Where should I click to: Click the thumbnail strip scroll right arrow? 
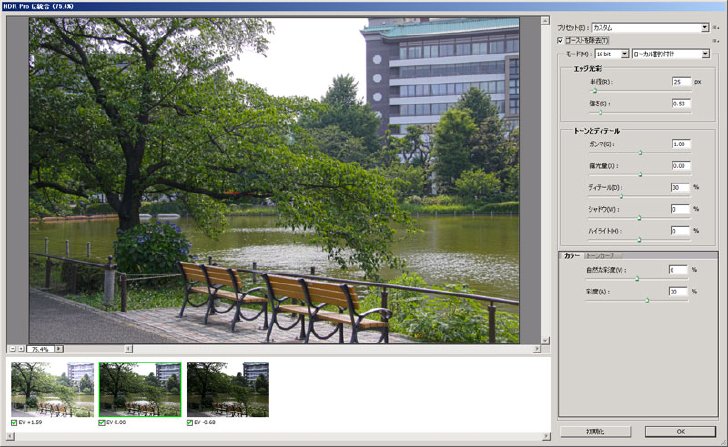pos(546,436)
